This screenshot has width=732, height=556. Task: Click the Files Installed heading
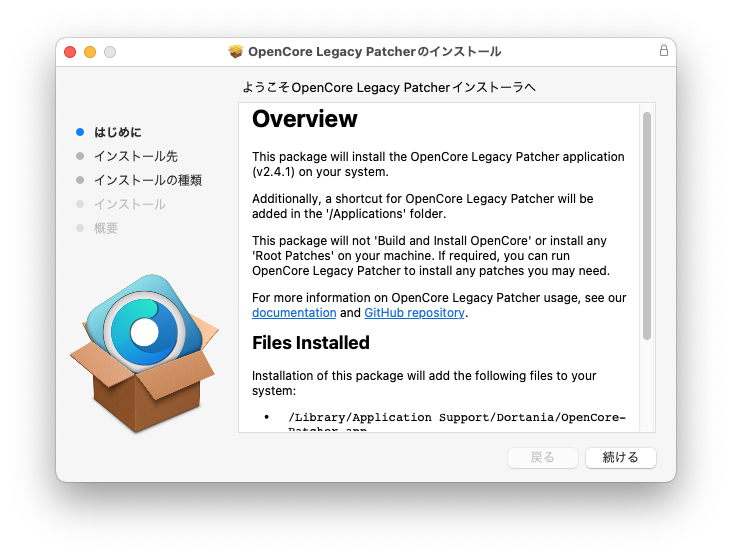click(310, 343)
